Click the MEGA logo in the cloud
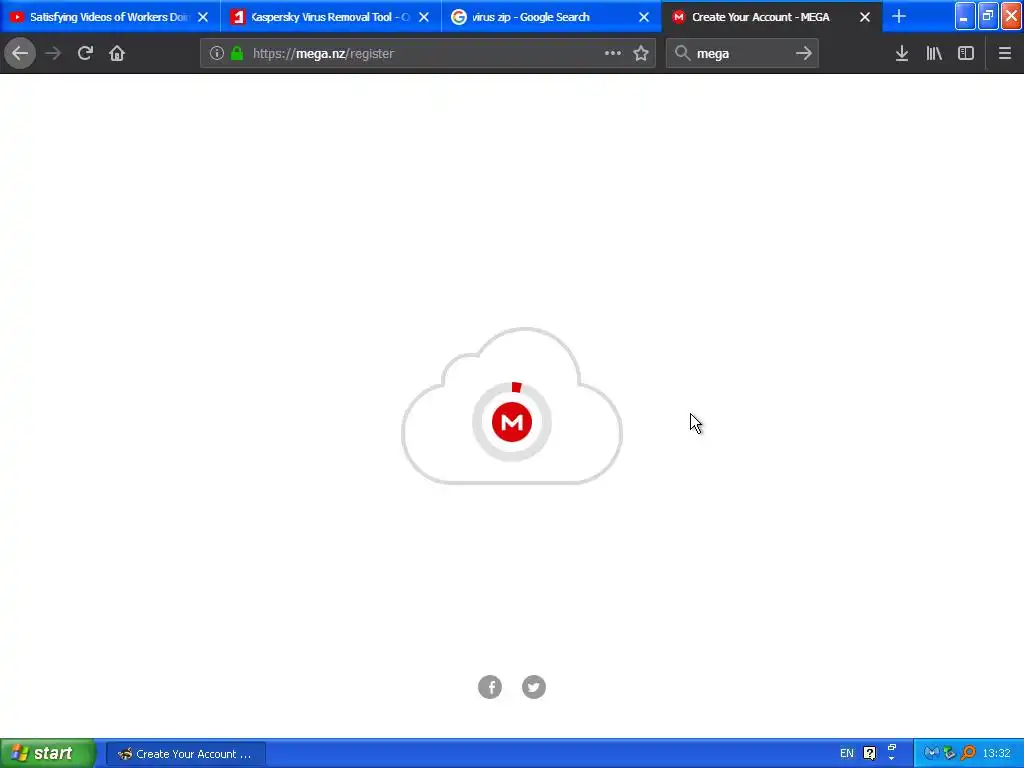Image resolution: width=1024 pixels, height=768 pixels. (x=512, y=422)
